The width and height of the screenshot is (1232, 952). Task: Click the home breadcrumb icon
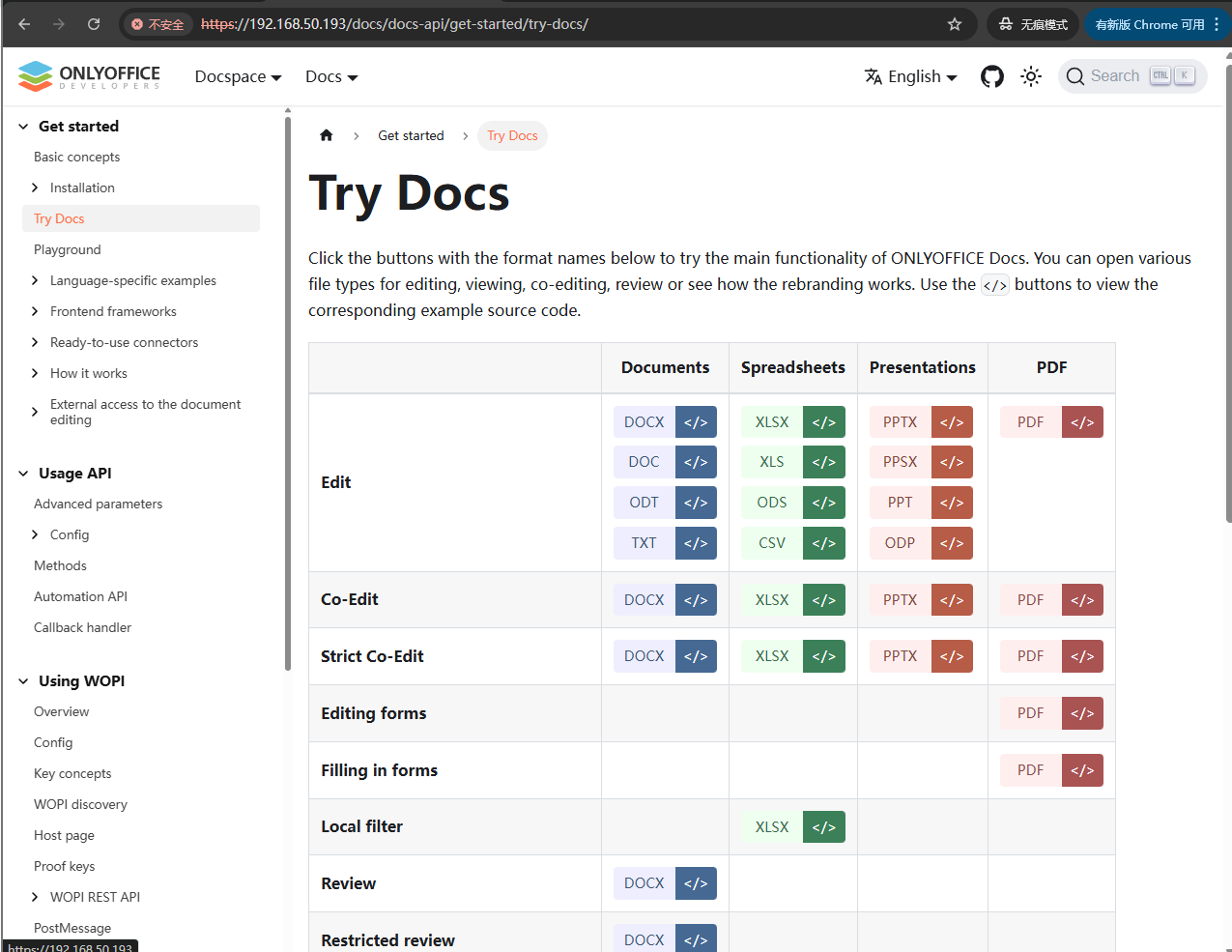(x=327, y=135)
